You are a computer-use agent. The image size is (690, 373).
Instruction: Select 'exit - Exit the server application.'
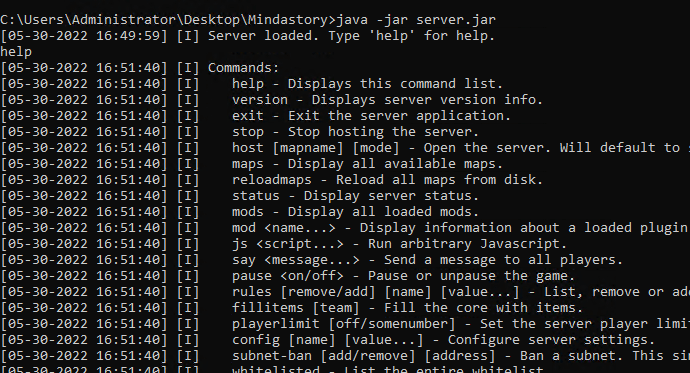[371, 116]
